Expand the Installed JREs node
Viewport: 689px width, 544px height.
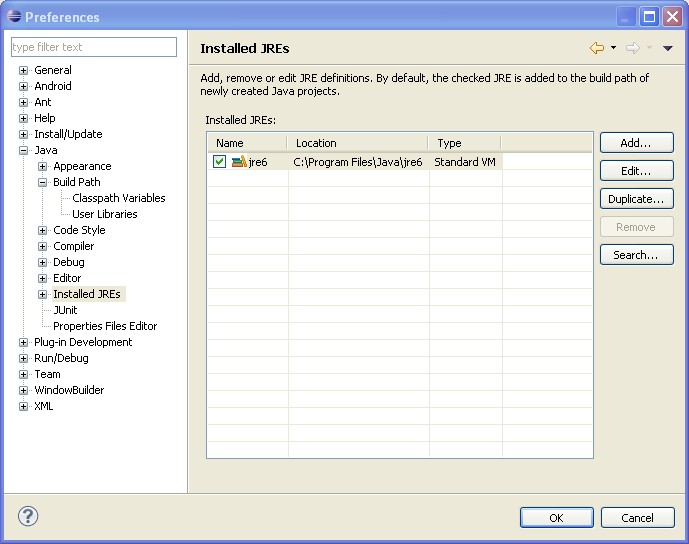(43, 294)
